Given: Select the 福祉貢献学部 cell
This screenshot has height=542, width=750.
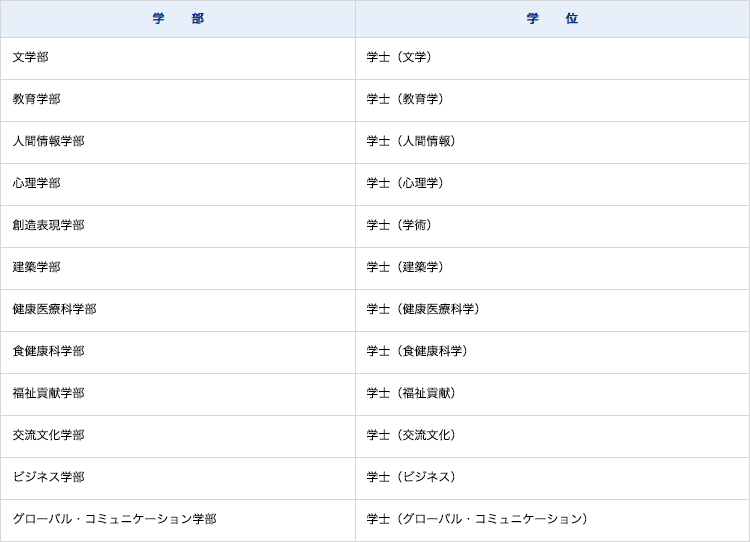Looking at the screenshot, I should [x=49, y=394].
